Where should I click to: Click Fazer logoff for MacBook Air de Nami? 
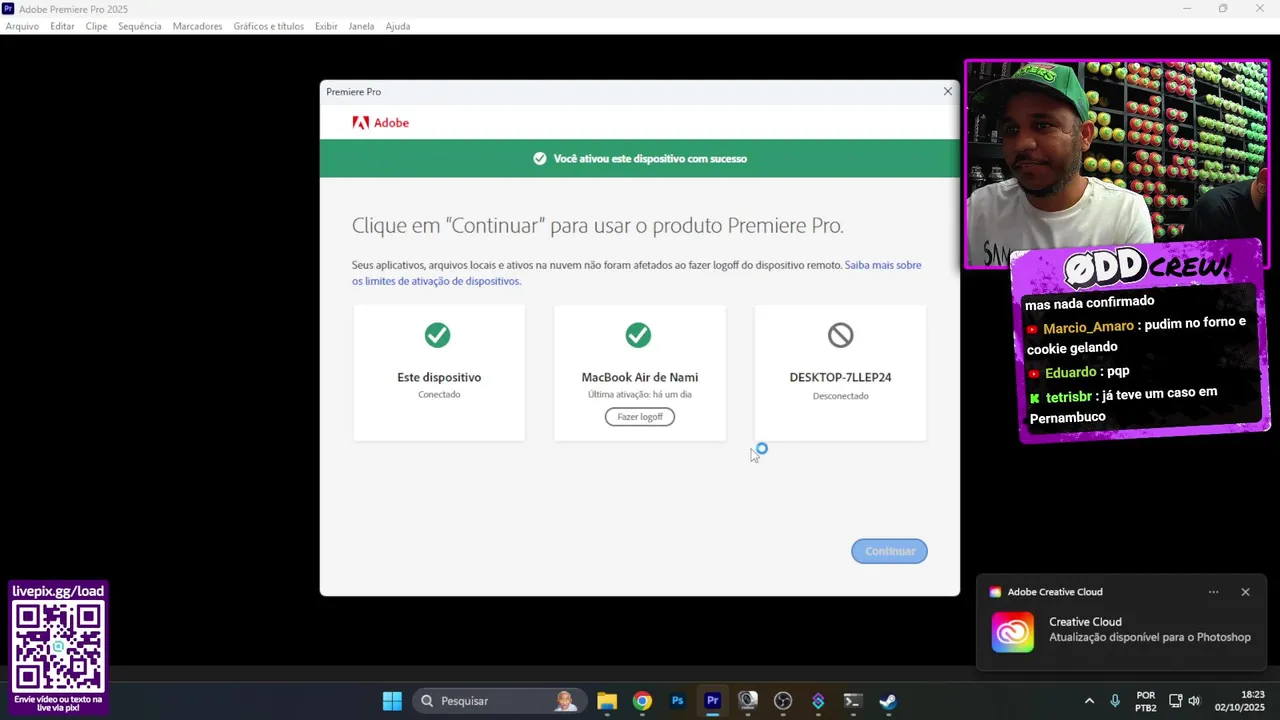click(640, 417)
